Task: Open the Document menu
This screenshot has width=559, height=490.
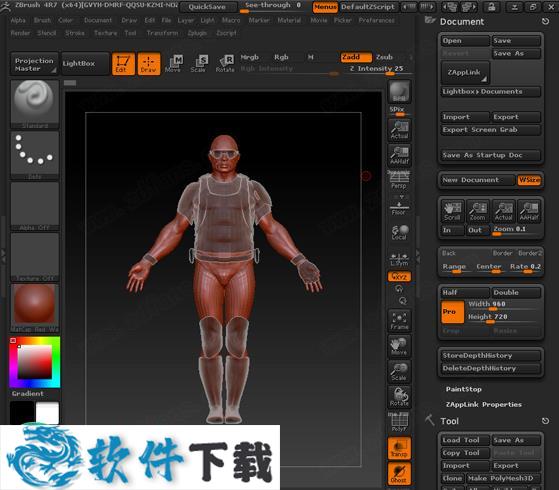Action: (98, 20)
